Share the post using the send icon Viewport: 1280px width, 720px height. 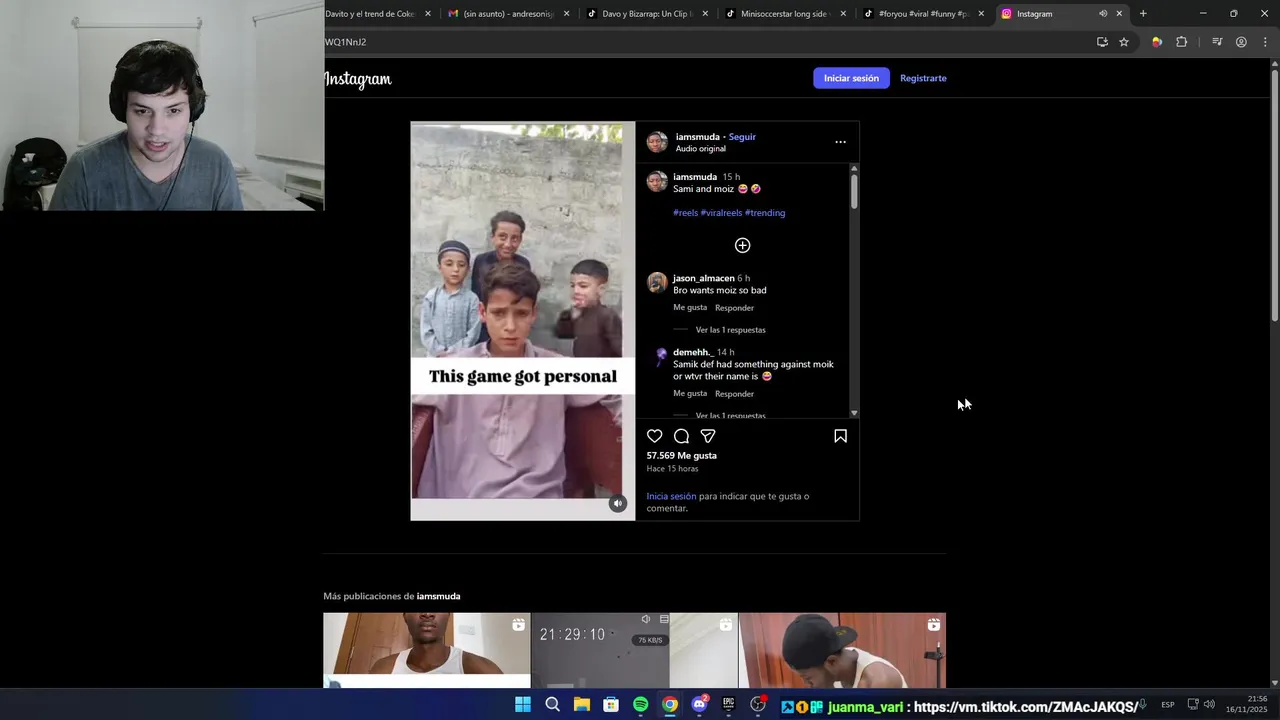click(708, 436)
